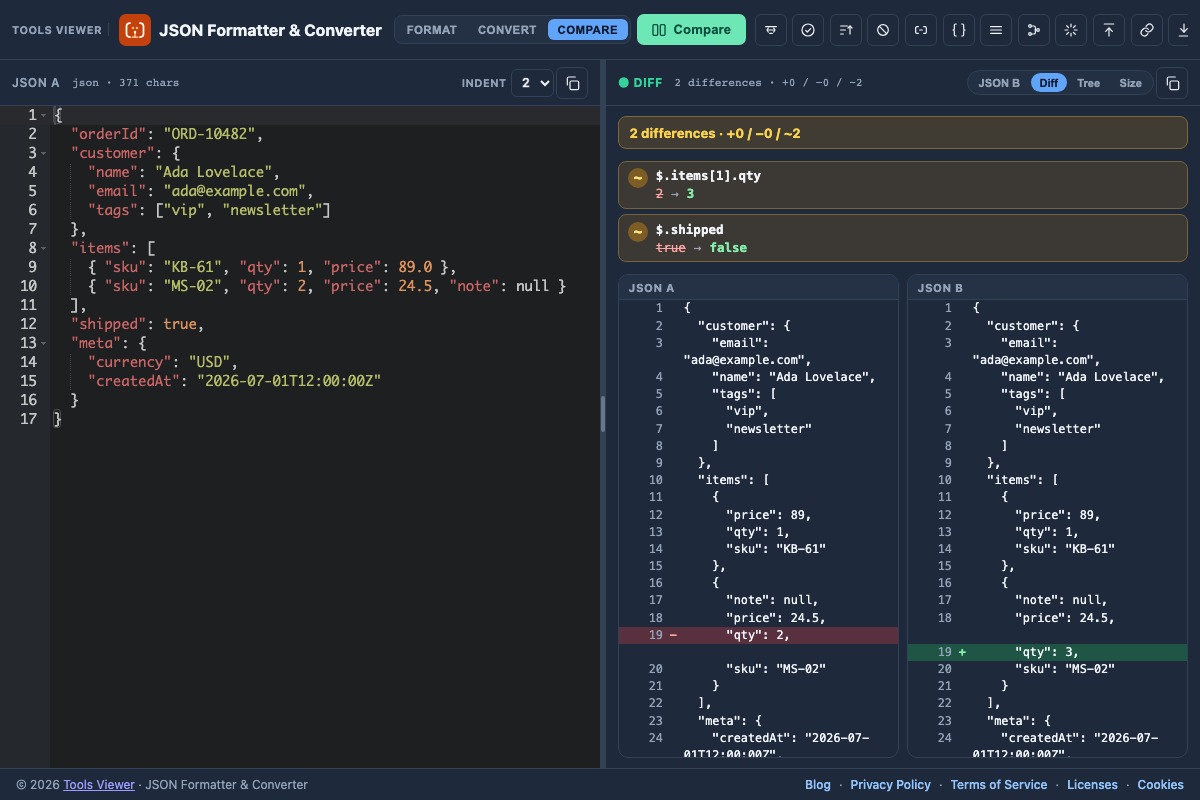Click the branch-nodes icon in toolbar
This screenshot has height=800, width=1200.
pyautogui.click(x=1033, y=30)
